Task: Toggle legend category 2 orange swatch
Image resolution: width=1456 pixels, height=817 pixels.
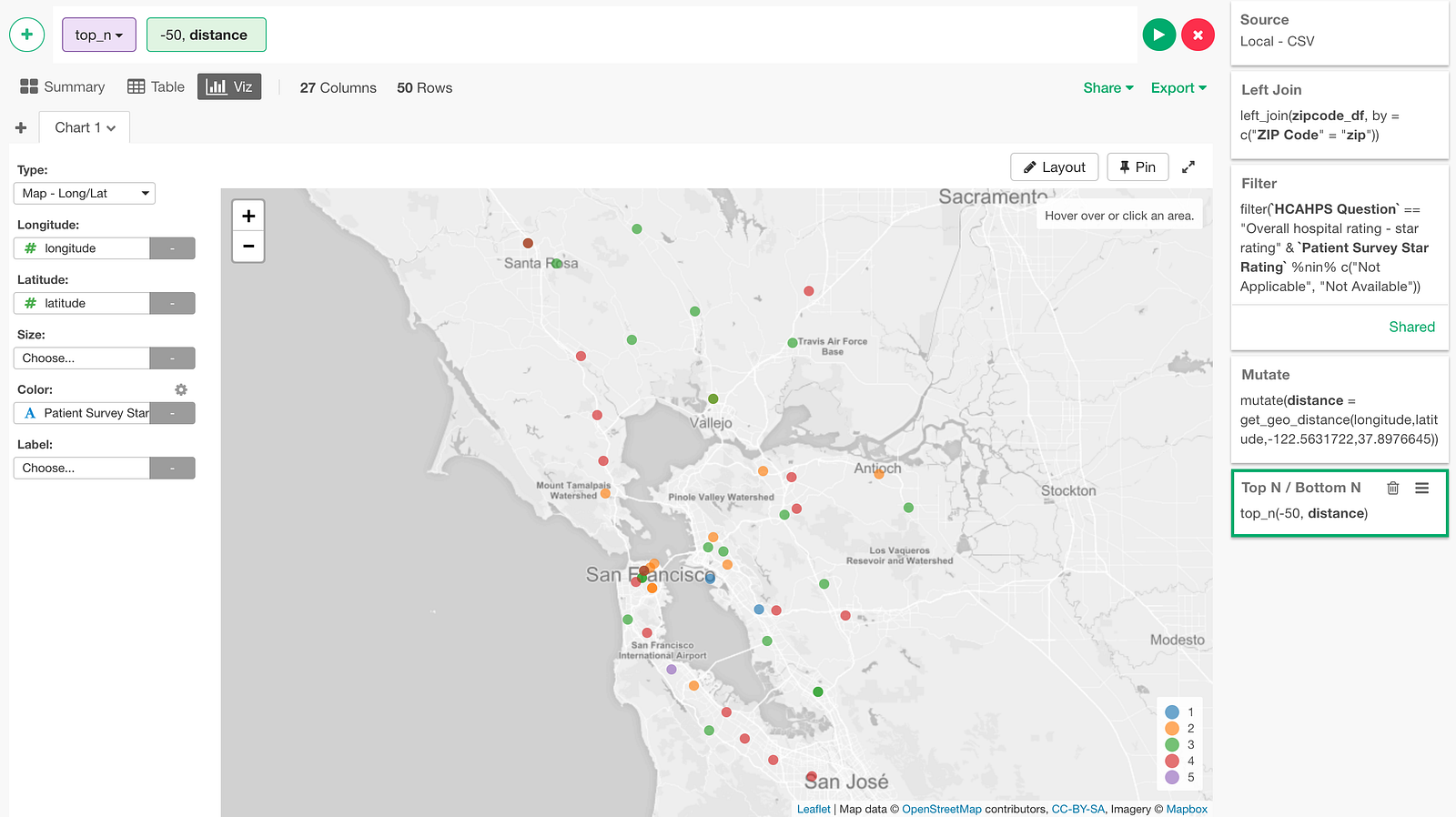Action: 1172,729
